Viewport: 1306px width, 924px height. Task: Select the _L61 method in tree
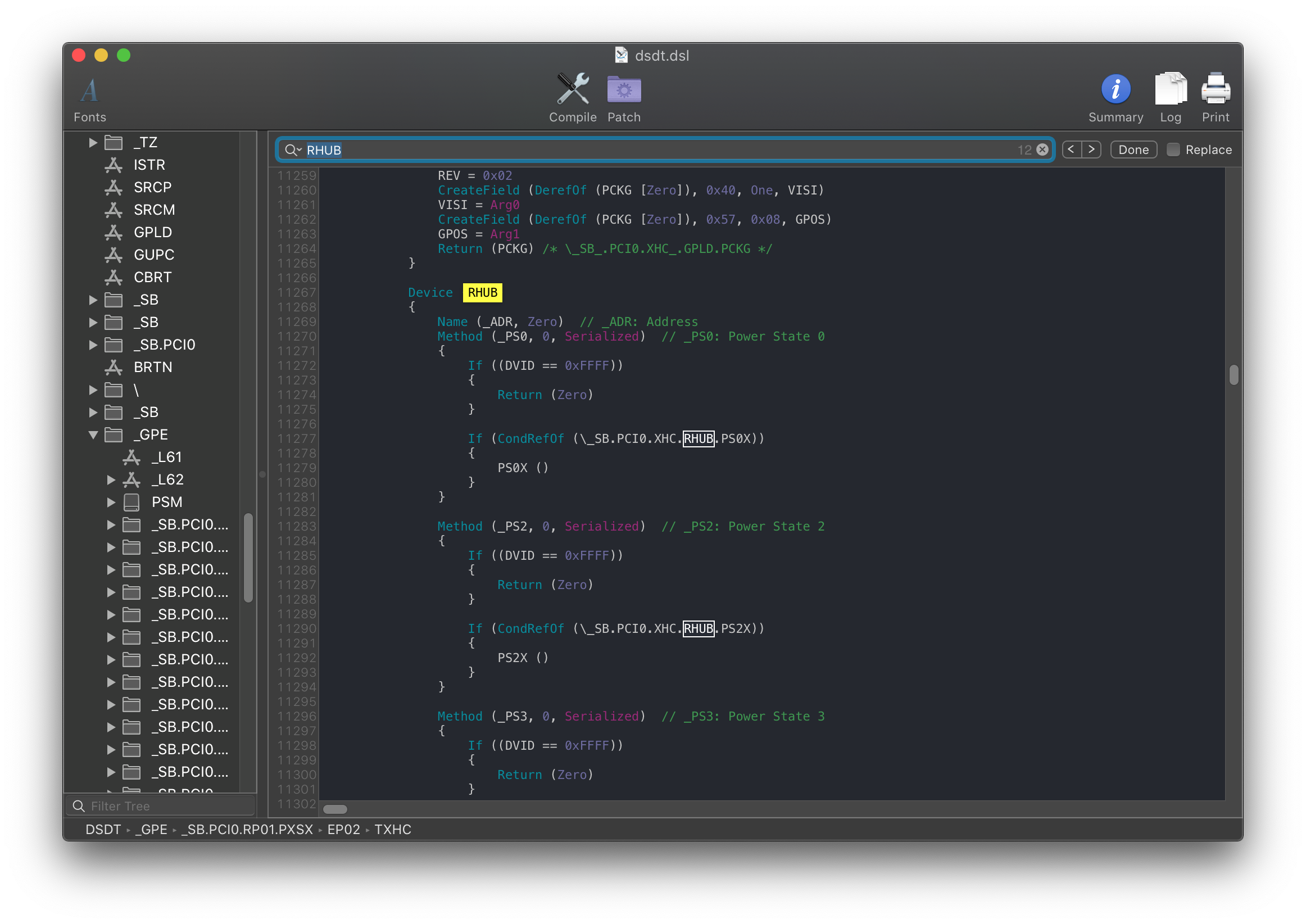166,457
